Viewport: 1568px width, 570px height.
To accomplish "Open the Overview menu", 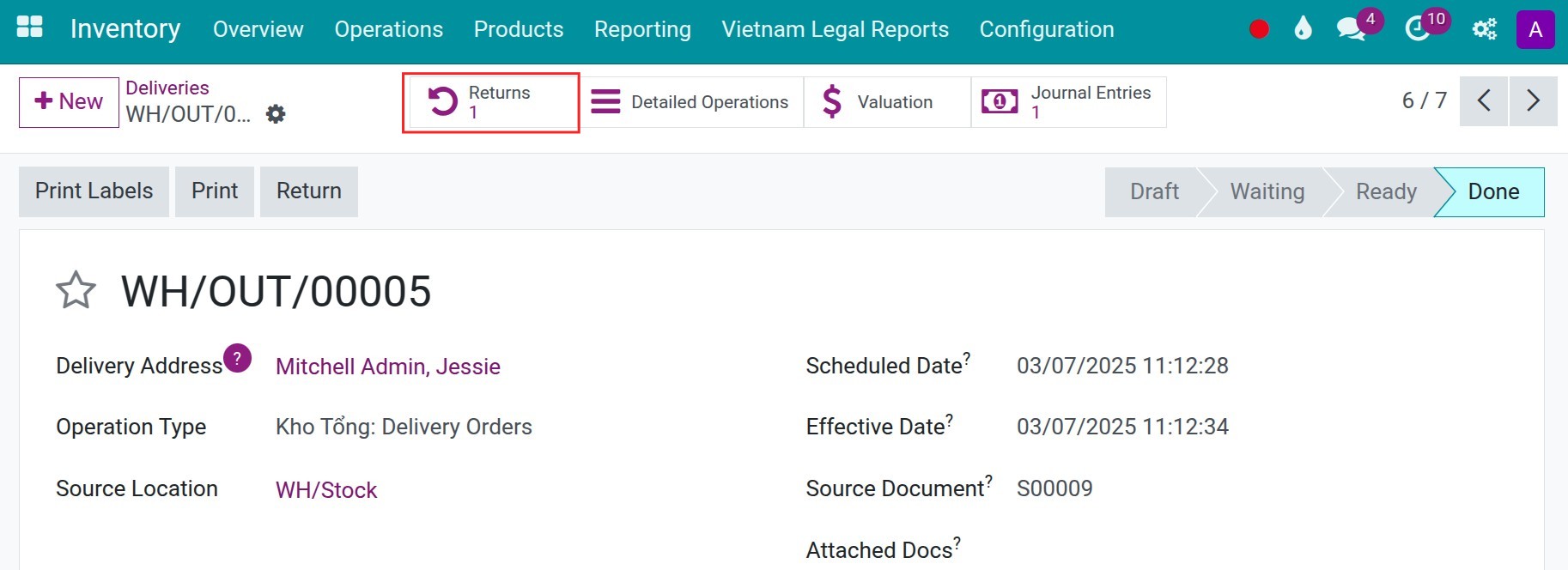I will (x=258, y=29).
